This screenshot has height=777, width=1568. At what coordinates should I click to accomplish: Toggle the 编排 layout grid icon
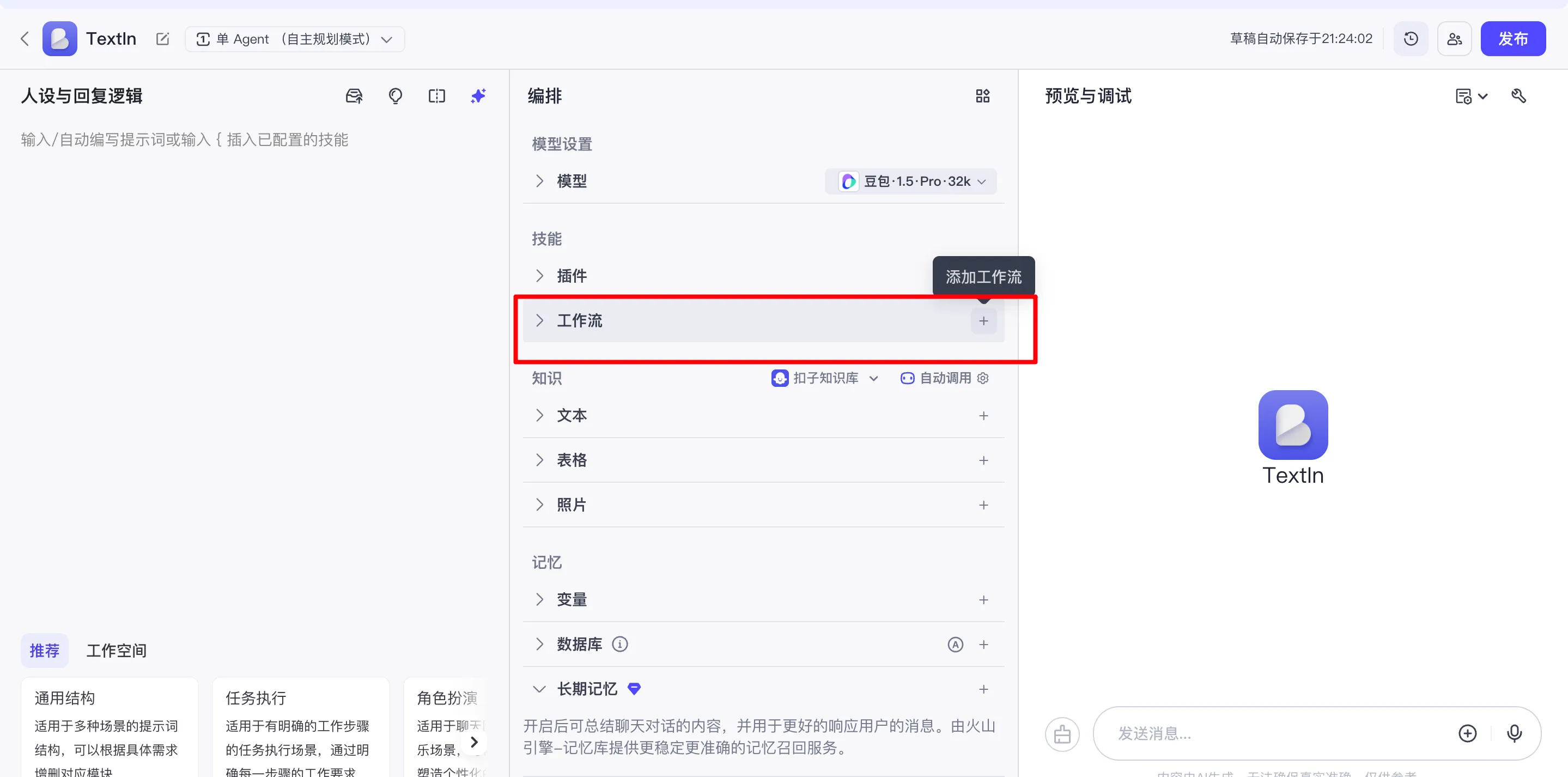(x=983, y=96)
